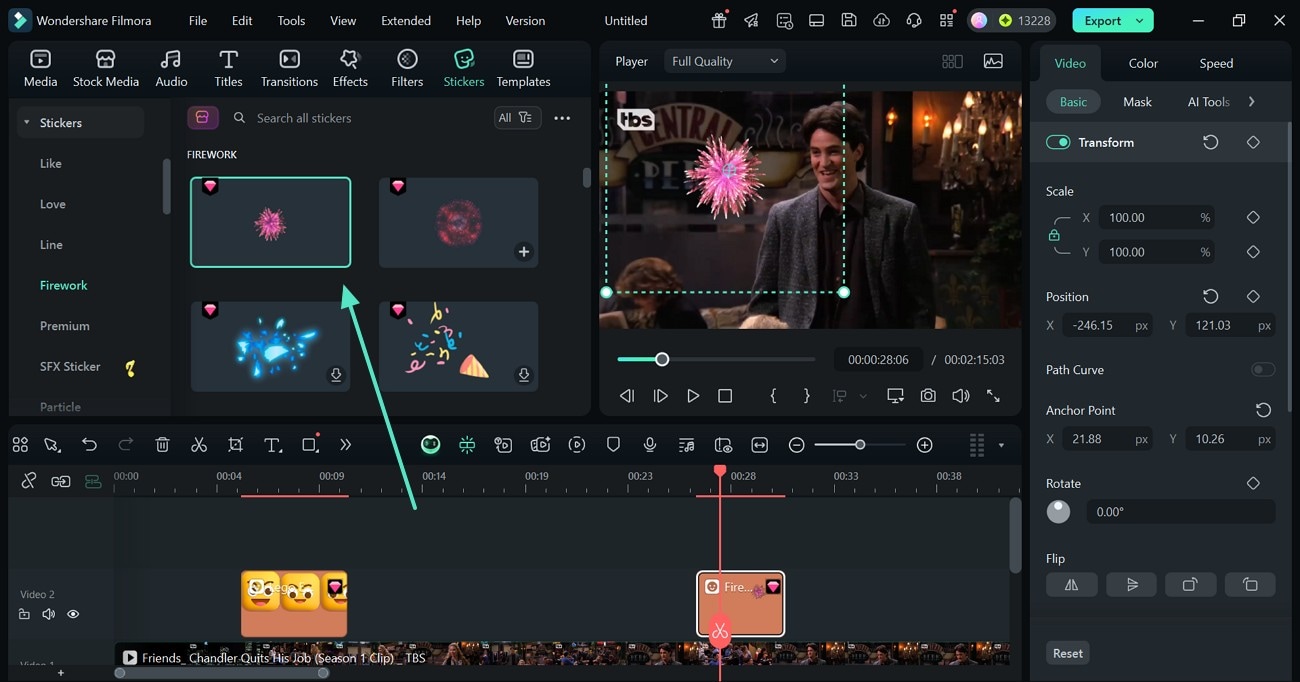Click the player progress slider handle
Viewport: 1300px width, 682px height.
[x=662, y=359]
